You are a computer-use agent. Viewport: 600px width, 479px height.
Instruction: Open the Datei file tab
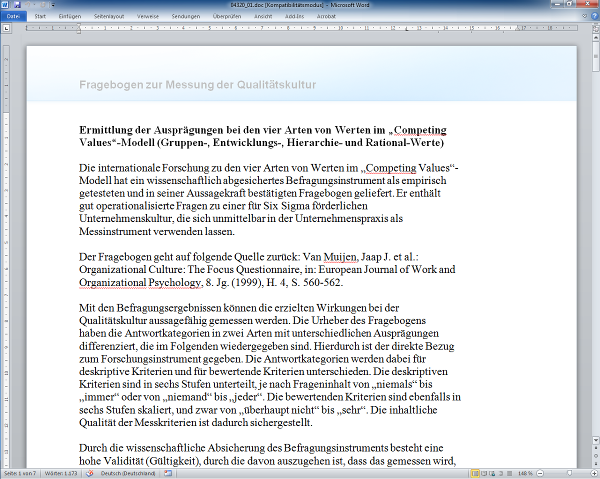[x=13, y=17]
